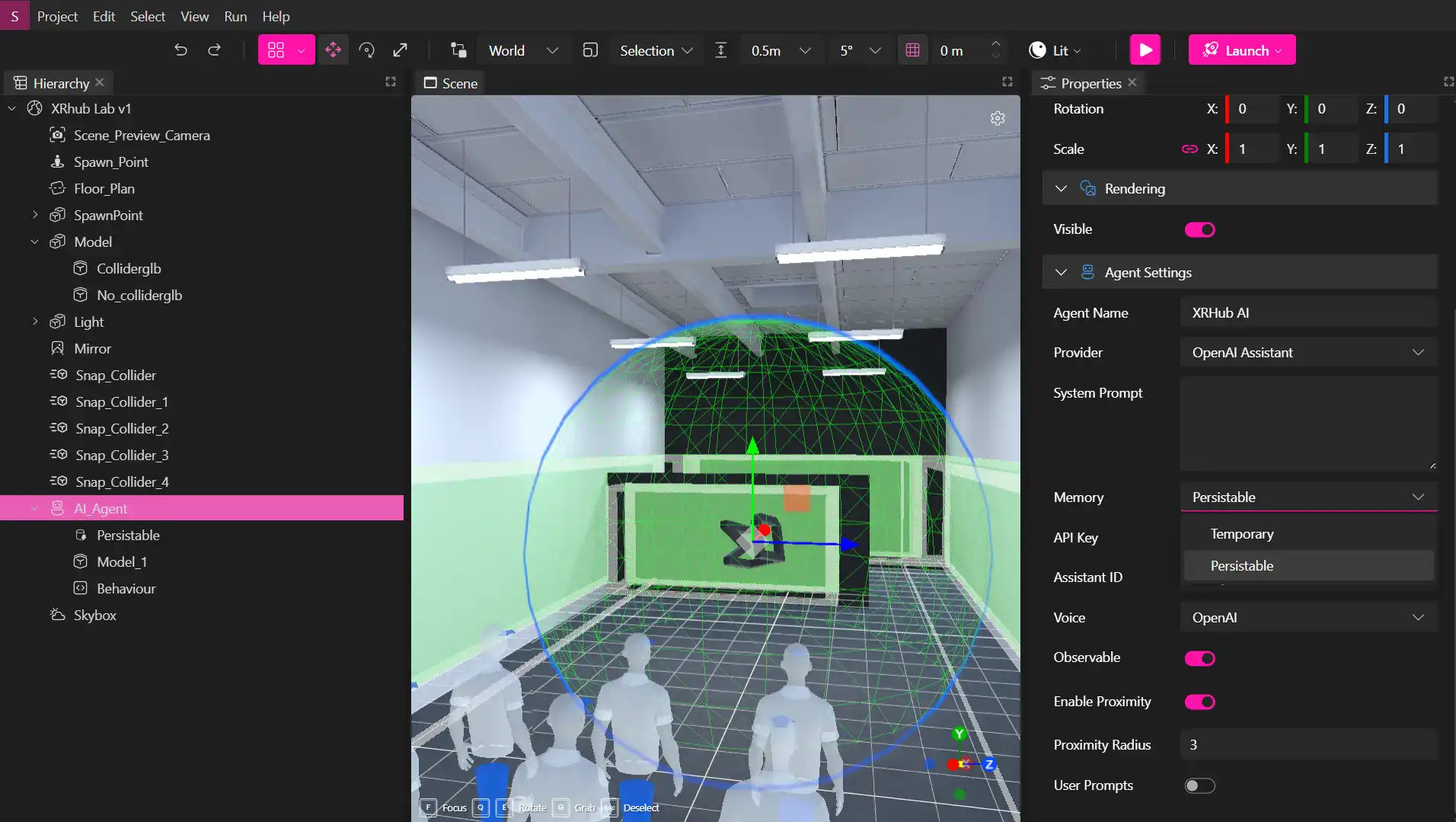Open the Provider dropdown
The image size is (1456, 822).
coord(1308,353)
